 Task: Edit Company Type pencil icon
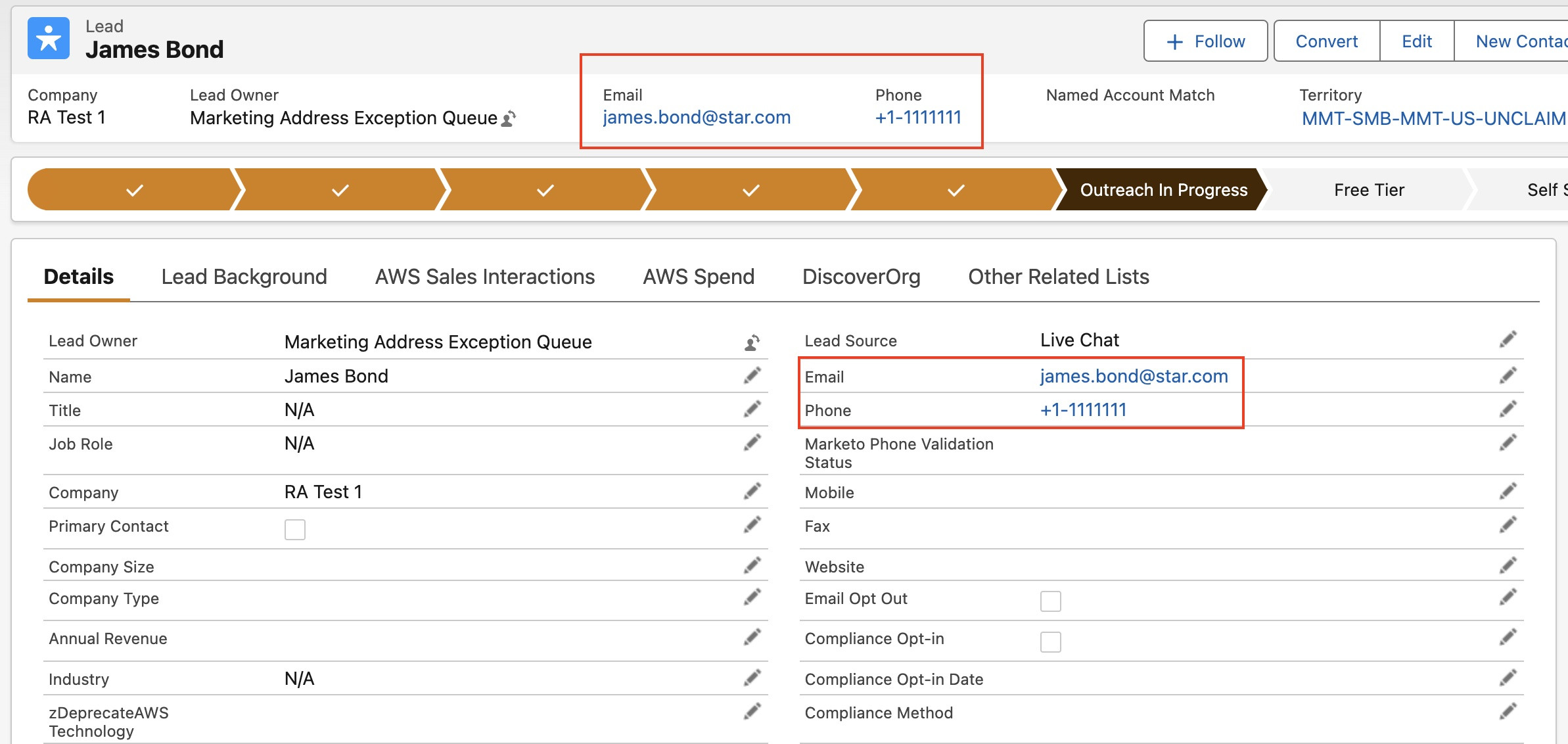(x=752, y=597)
